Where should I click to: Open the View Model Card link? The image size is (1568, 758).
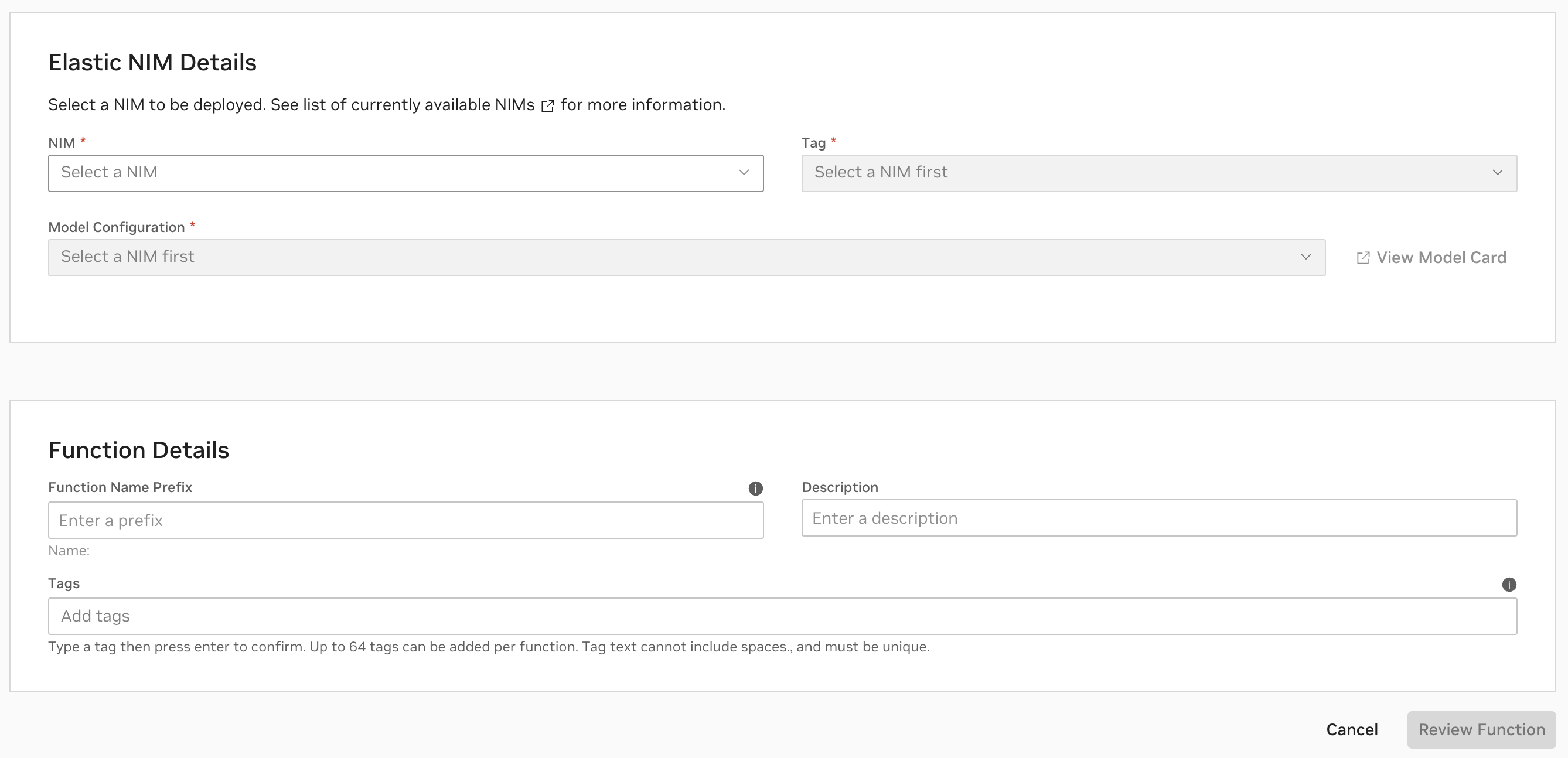[x=1441, y=257]
